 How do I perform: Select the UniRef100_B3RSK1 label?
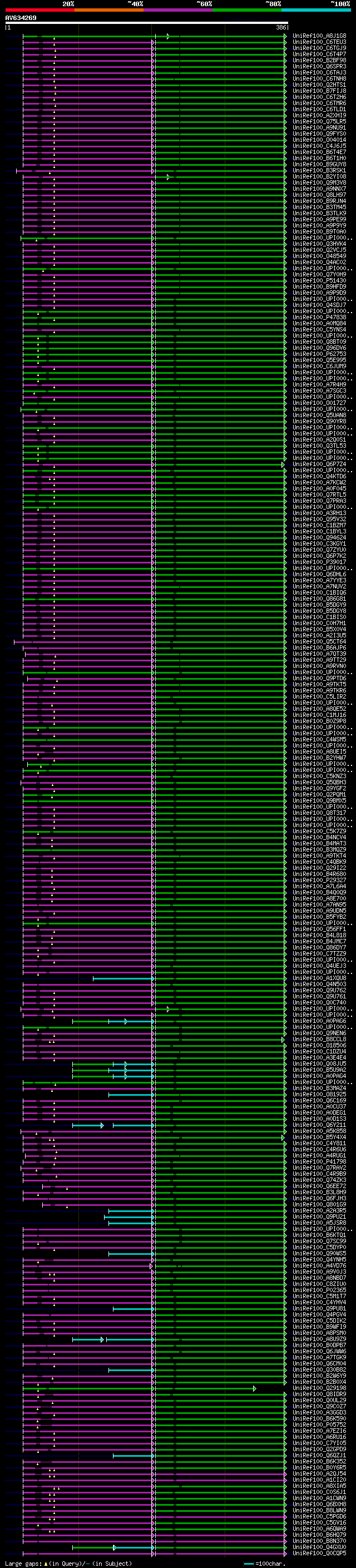(x=319, y=170)
